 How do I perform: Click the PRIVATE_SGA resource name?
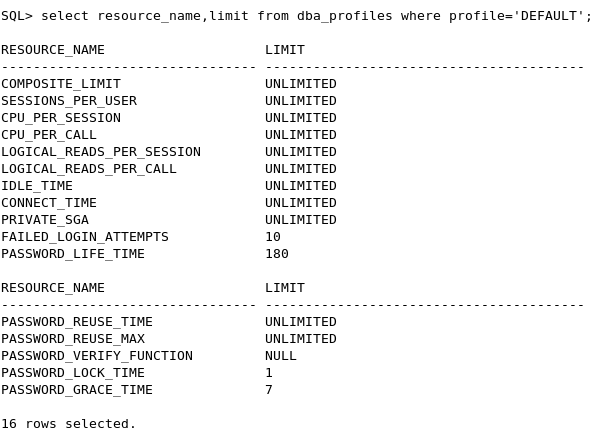point(45,220)
